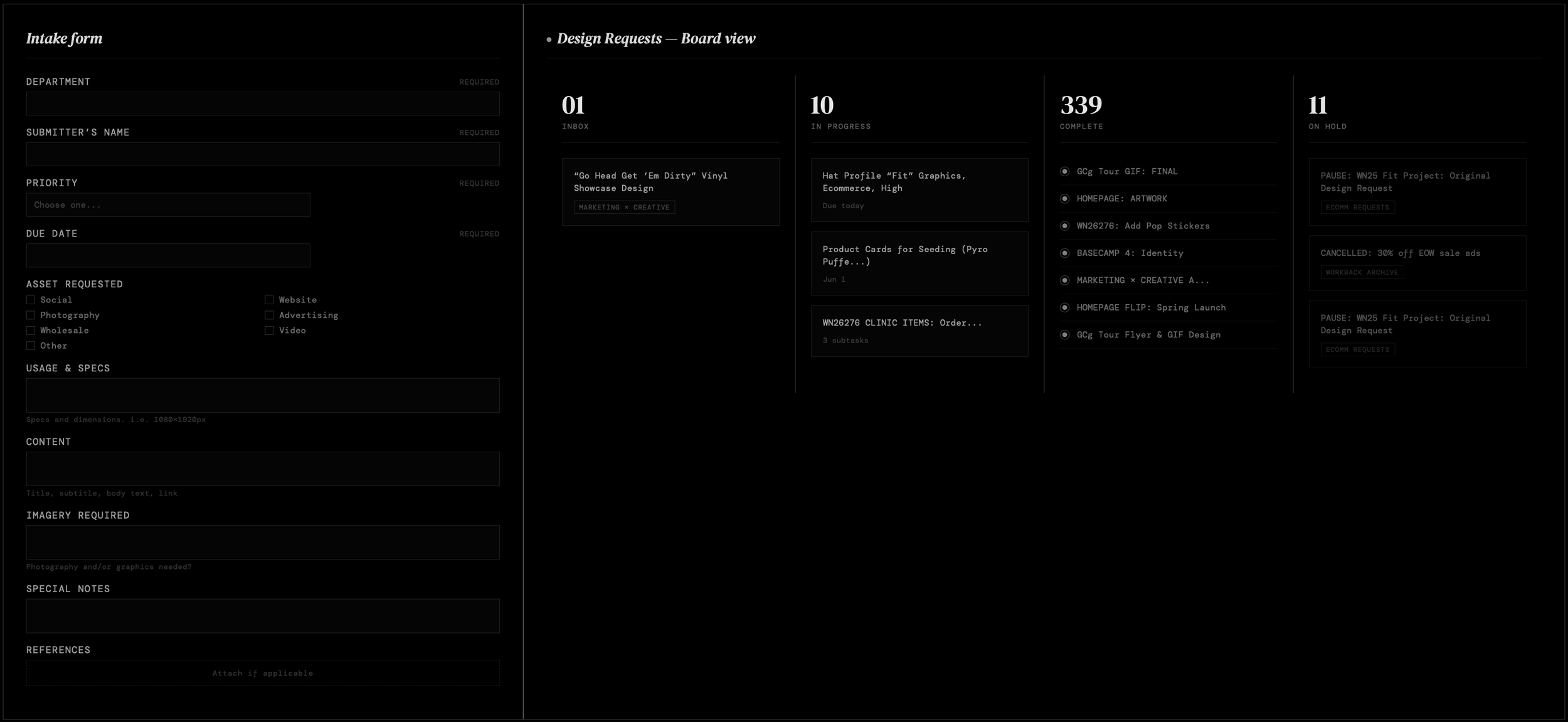This screenshot has height=722, width=1568.
Task: Click completed-circle icon beside GCg Tour GIF: FINAL
Action: click(x=1064, y=171)
